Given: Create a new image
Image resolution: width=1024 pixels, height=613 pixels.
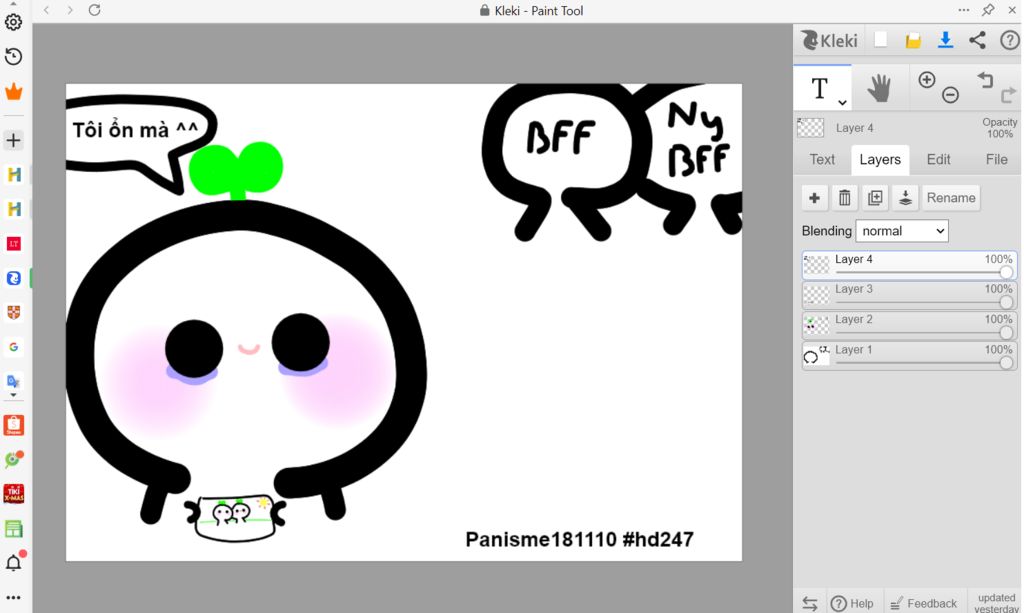Looking at the screenshot, I should (x=880, y=40).
